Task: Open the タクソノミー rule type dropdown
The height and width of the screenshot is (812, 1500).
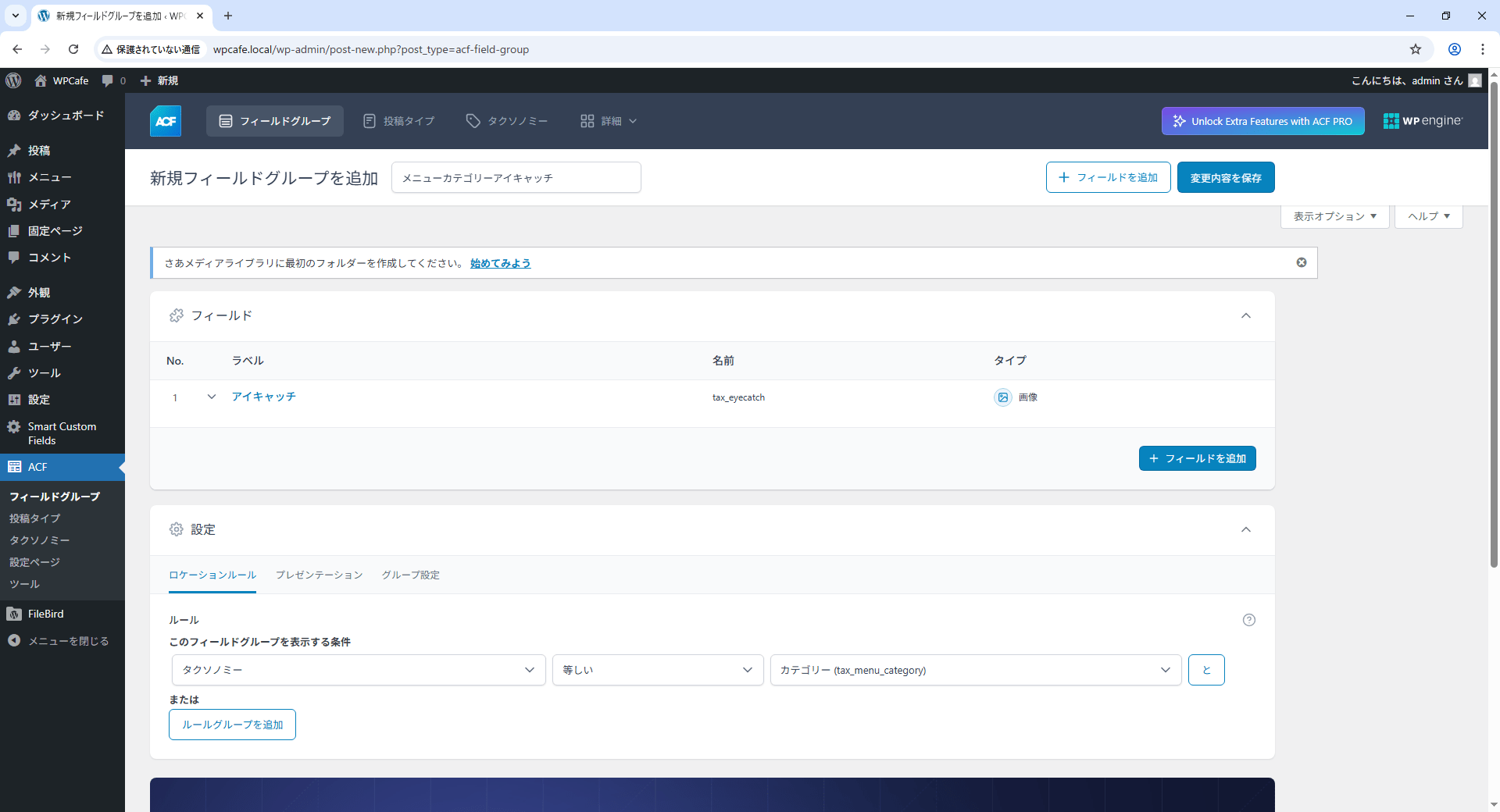Action: pyautogui.click(x=358, y=670)
